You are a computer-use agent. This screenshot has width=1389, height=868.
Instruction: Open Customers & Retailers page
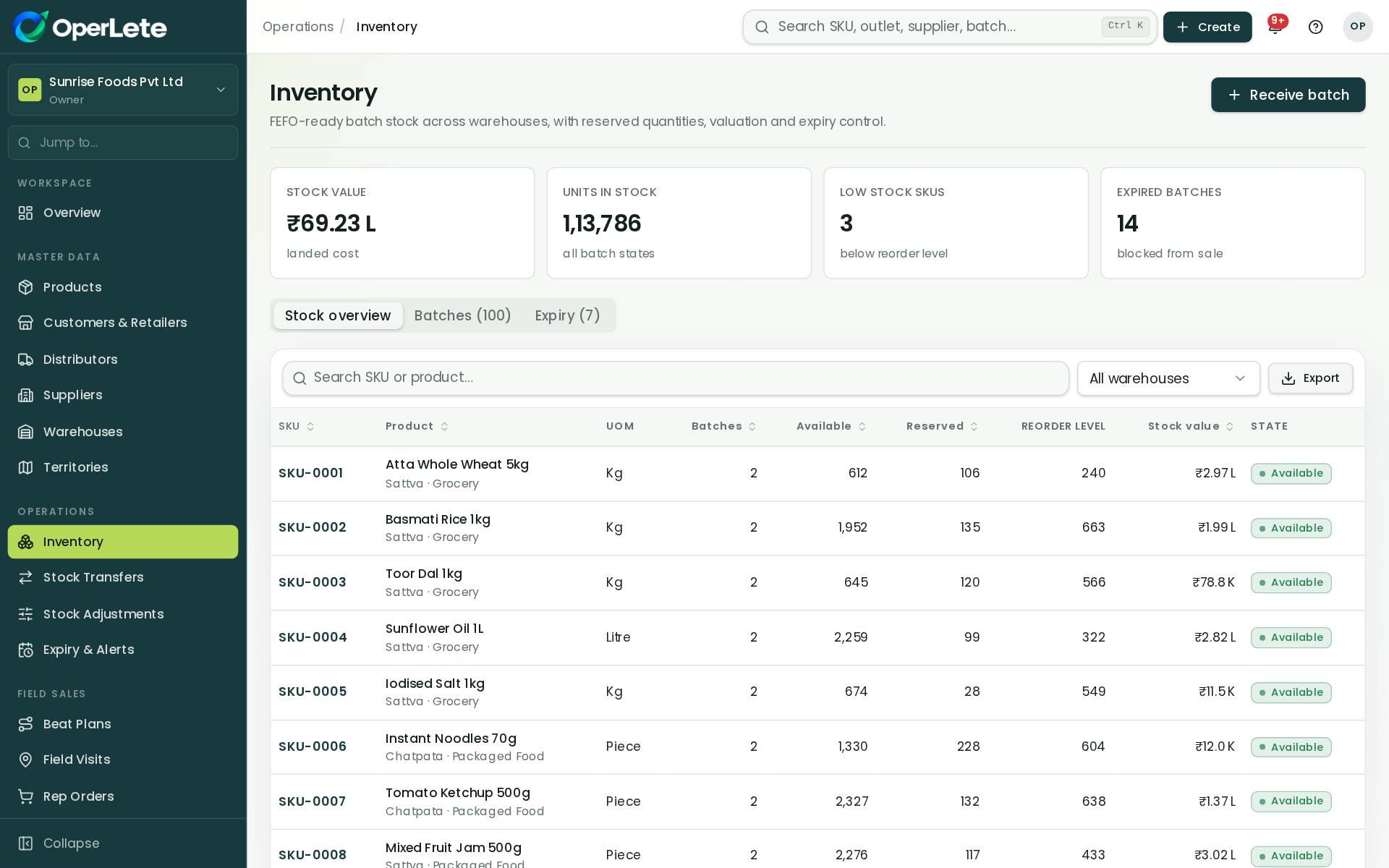[123, 323]
